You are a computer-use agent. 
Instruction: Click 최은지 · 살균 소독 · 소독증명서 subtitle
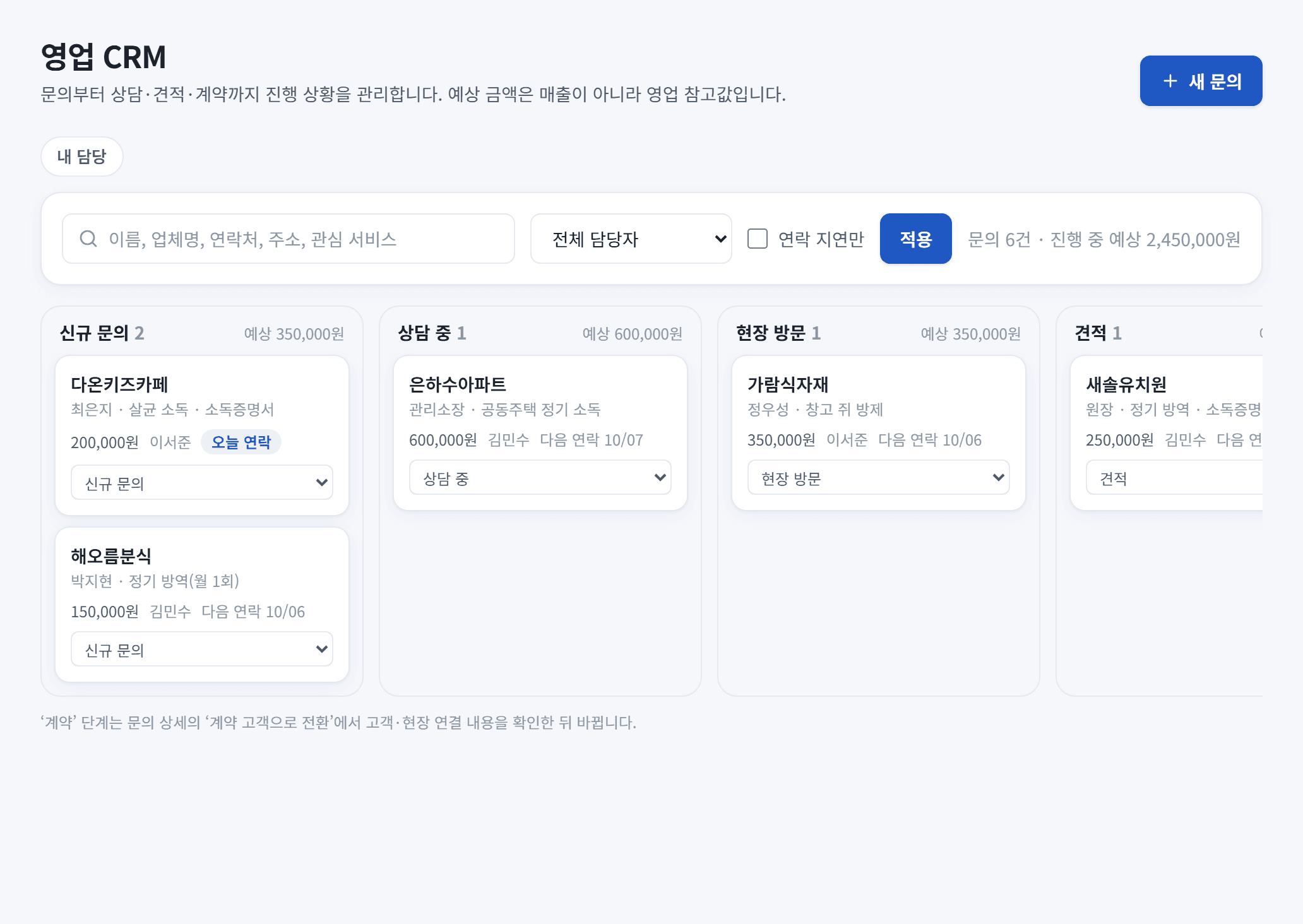pos(172,409)
